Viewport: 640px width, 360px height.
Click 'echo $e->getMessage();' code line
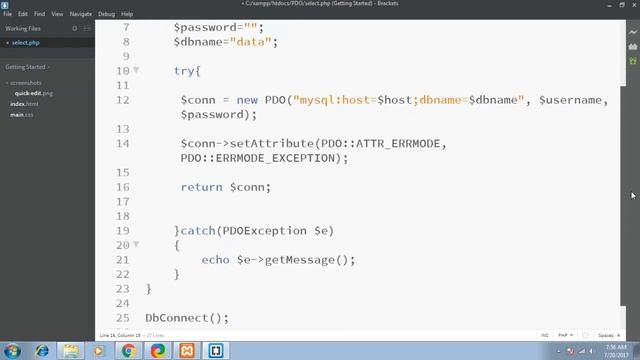click(278, 260)
